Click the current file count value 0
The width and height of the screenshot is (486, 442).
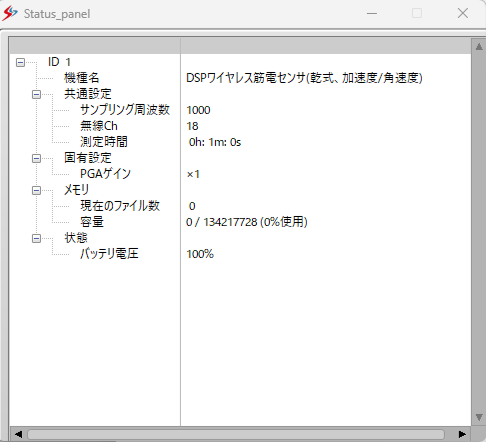(192, 206)
